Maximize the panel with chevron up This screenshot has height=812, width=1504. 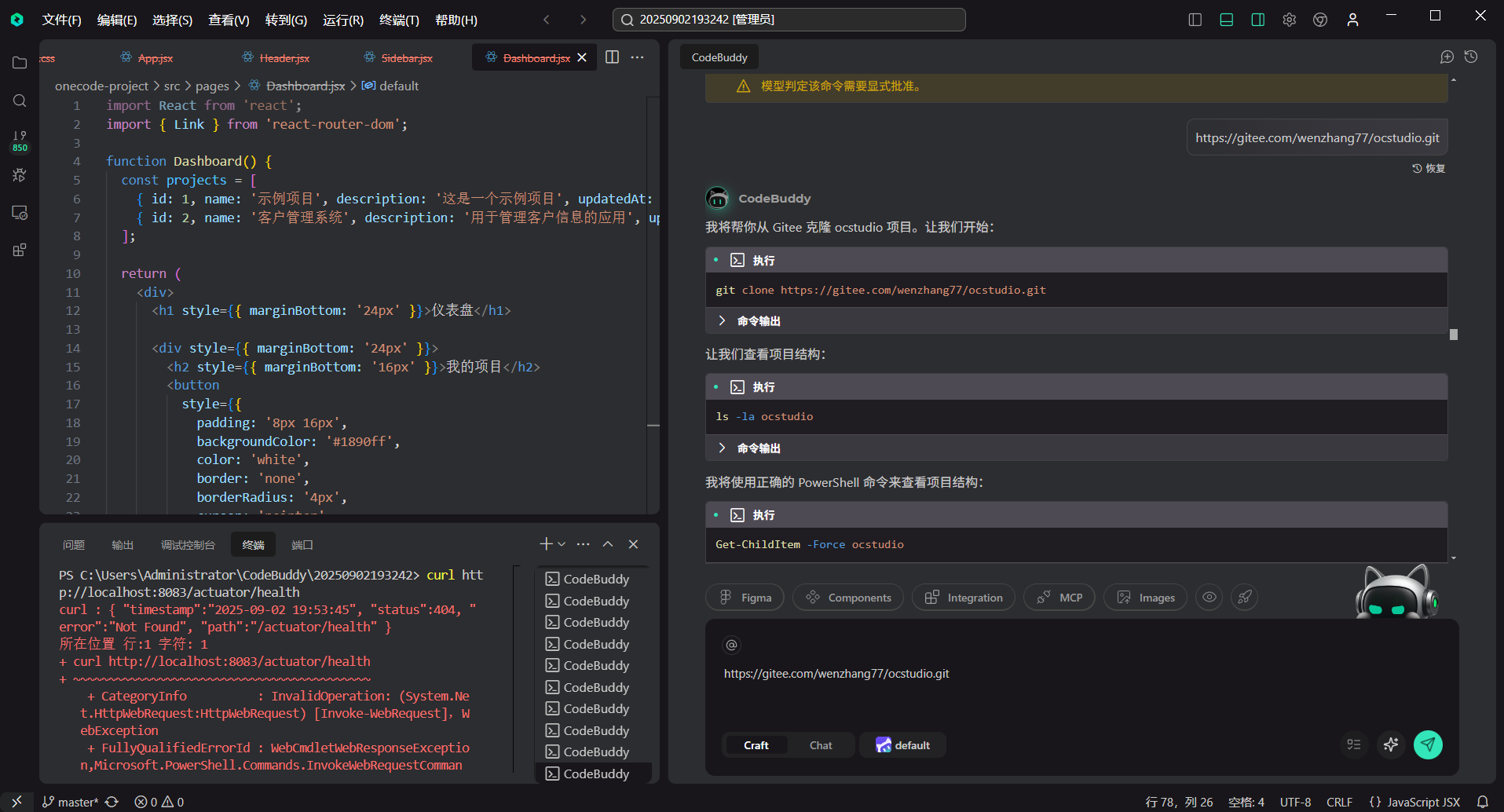coord(608,544)
